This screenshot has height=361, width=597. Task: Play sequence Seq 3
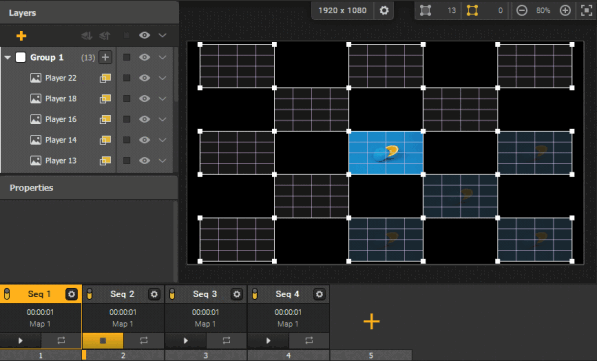(185, 340)
